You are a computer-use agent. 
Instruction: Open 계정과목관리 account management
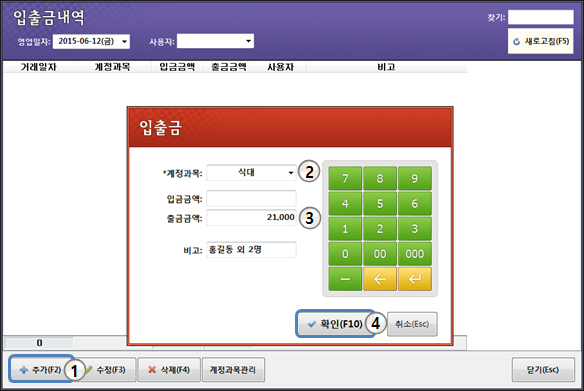[234, 369]
